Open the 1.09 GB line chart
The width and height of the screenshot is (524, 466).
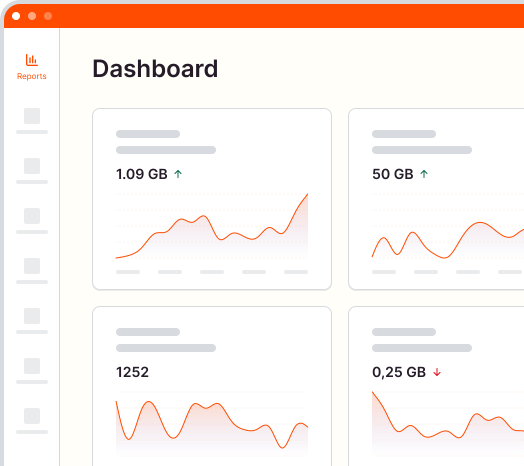[212, 226]
